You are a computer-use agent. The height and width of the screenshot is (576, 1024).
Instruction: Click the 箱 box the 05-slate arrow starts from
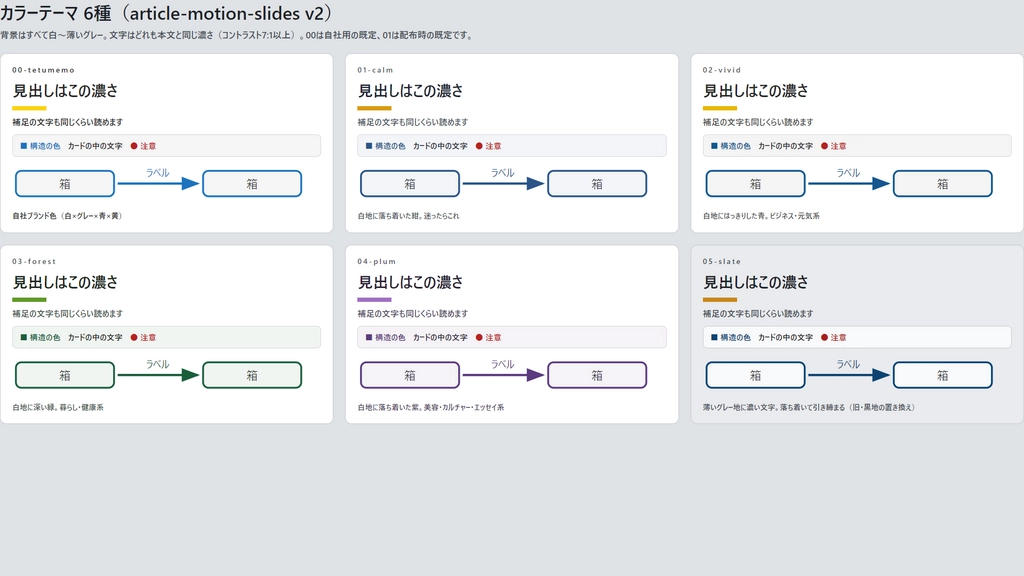point(756,375)
